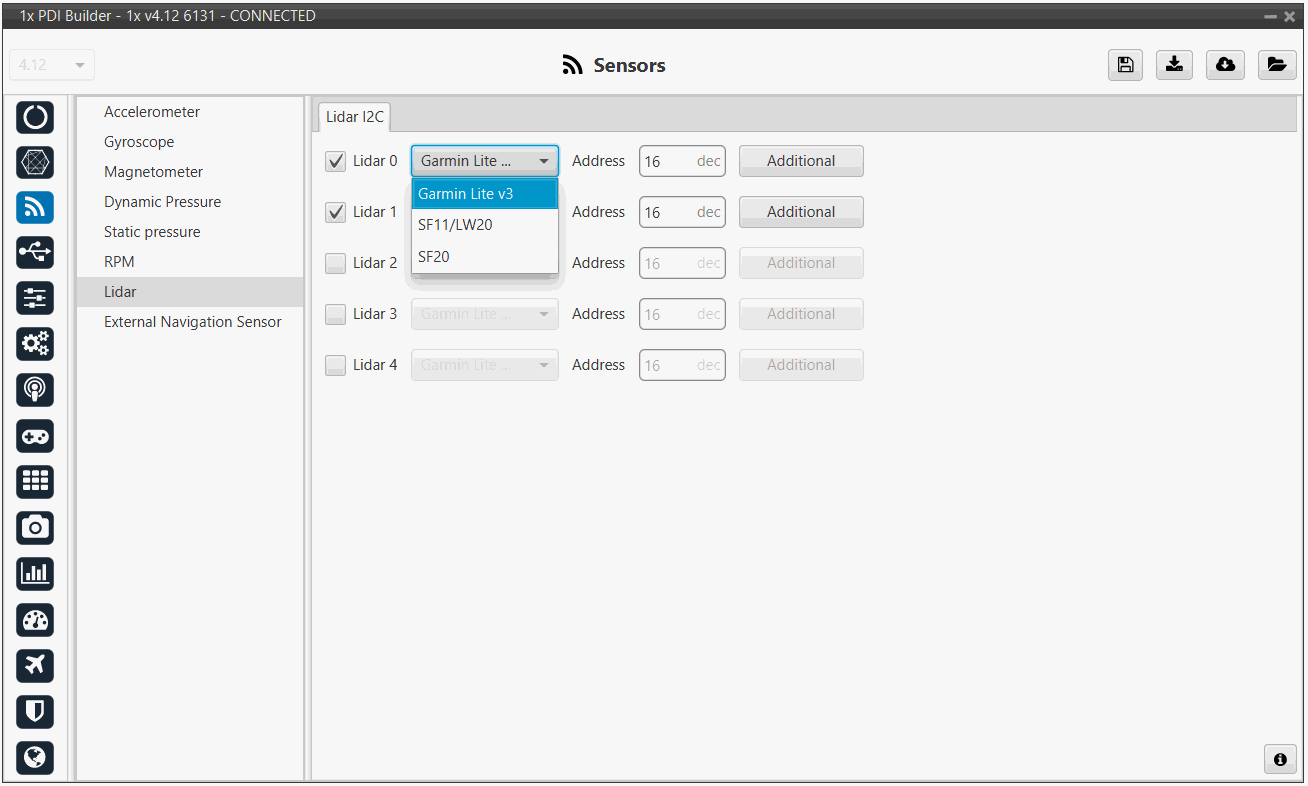The image size is (1308, 786).
Task: Disable the Lidar 1 checkbox
Action: pos(336,212)
